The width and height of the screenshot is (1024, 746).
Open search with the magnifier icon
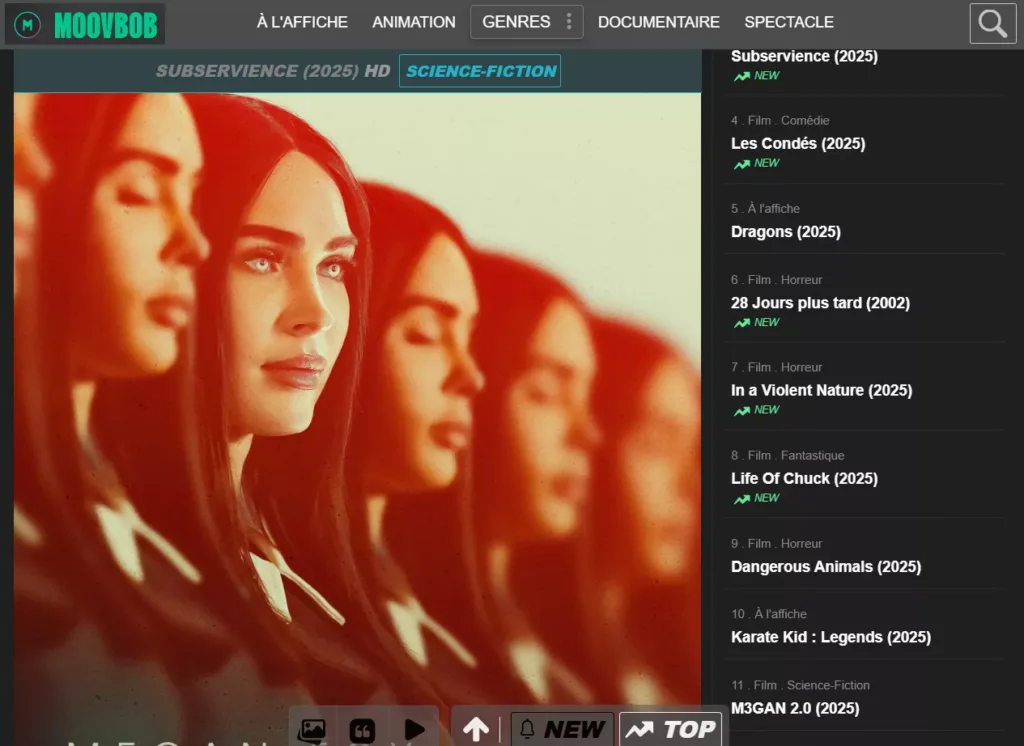click(992, 24)
